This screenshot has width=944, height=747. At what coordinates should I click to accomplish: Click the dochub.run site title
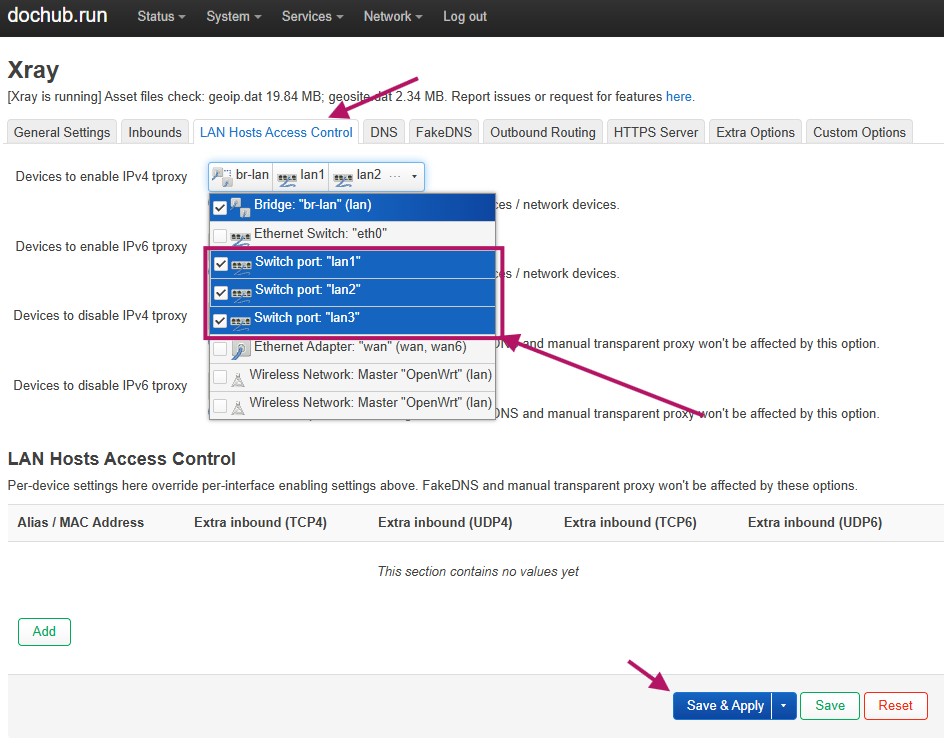click(x=57, y=15)
